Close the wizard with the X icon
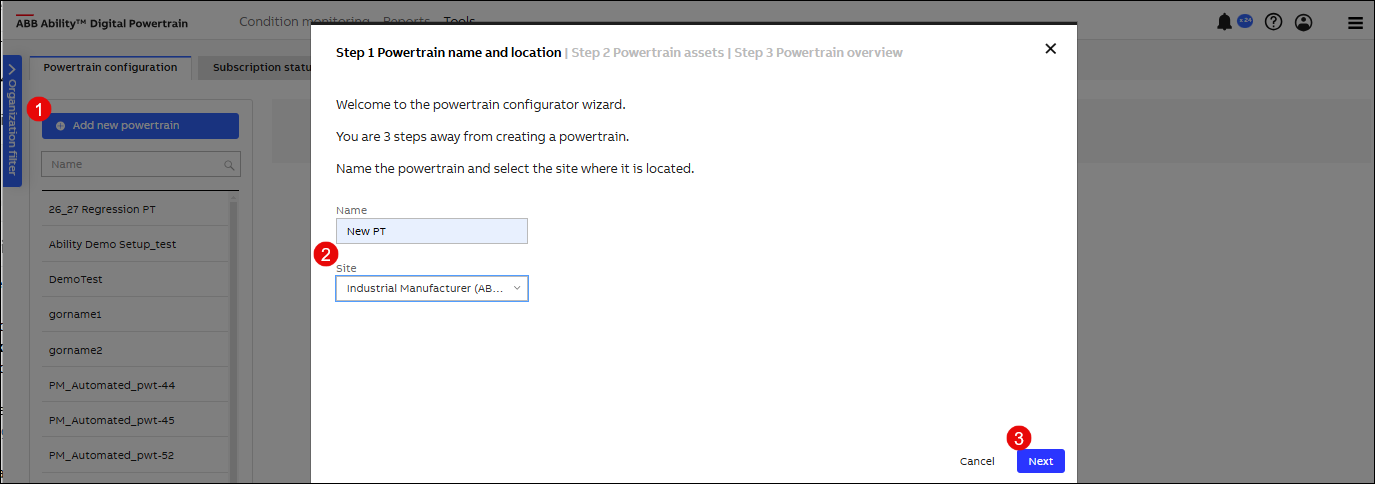Image resolution: width=1375 pixels, height=484 pixels. [1050, 49]
